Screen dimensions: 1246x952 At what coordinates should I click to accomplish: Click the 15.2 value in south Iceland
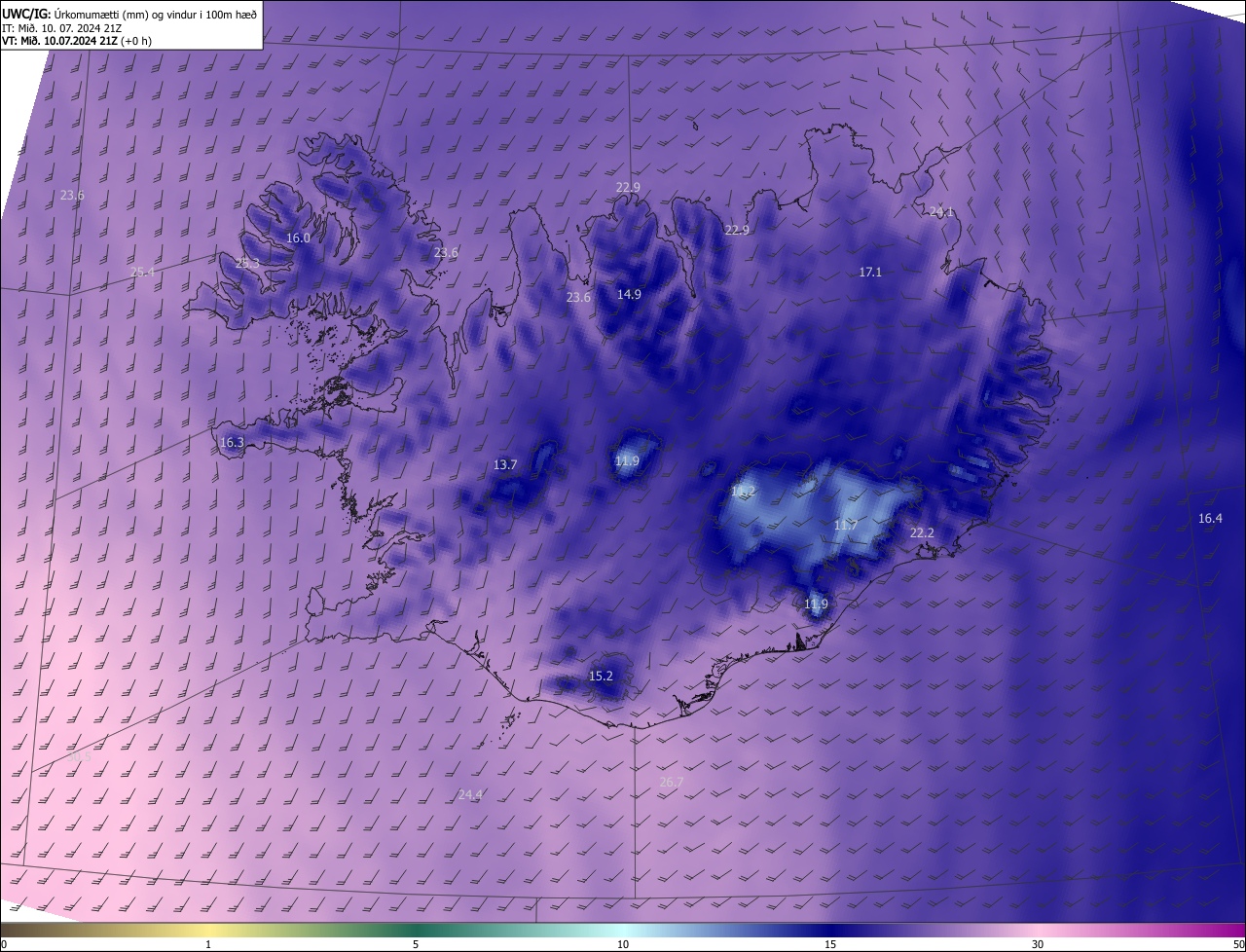601,676
